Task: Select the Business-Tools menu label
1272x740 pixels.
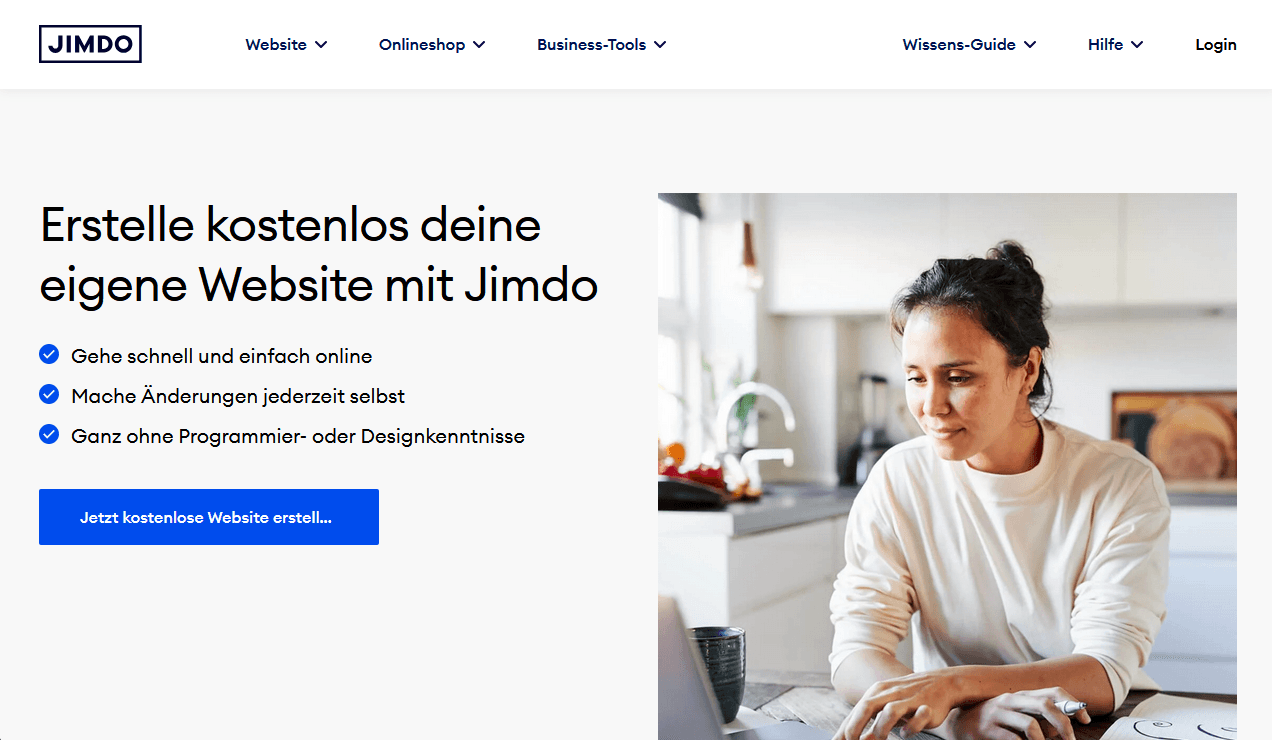Action: [x=591, y=44]
